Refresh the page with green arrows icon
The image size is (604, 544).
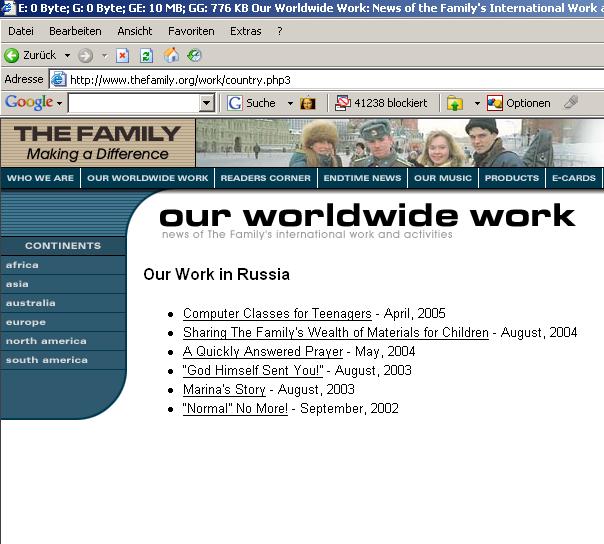point(146,55)
